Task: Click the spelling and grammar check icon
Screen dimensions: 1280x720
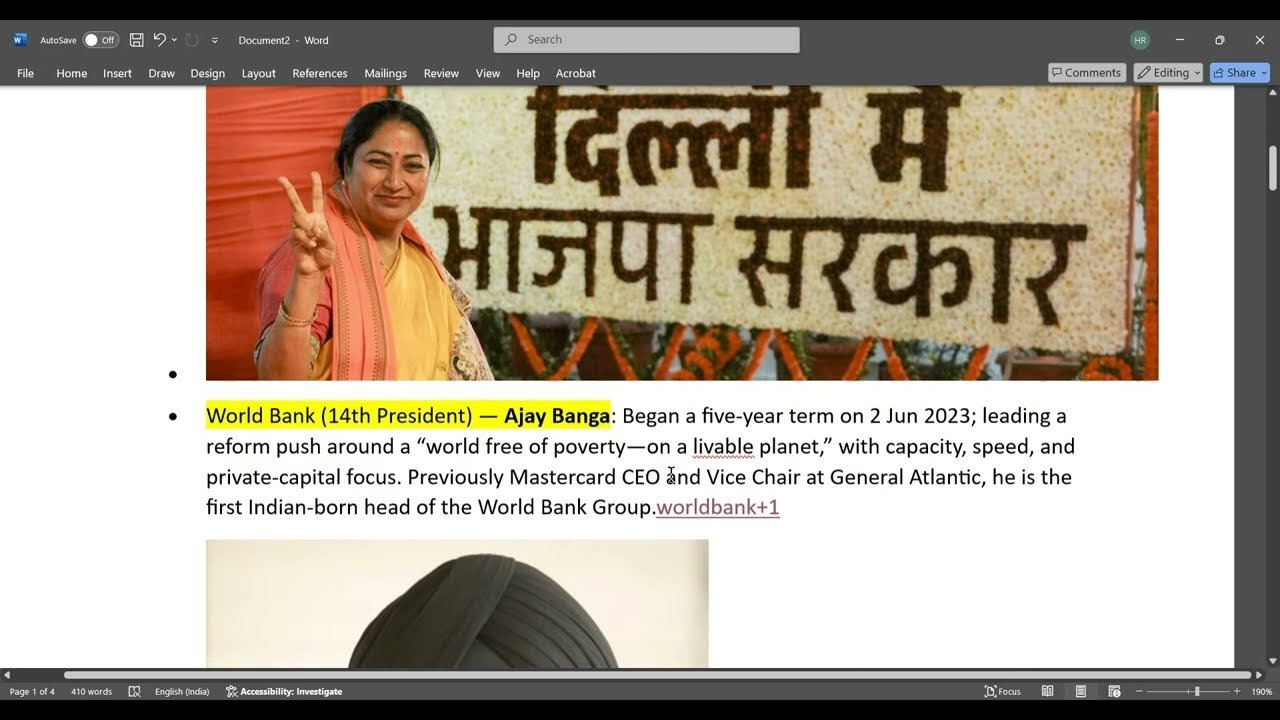Action: [135, 692]
